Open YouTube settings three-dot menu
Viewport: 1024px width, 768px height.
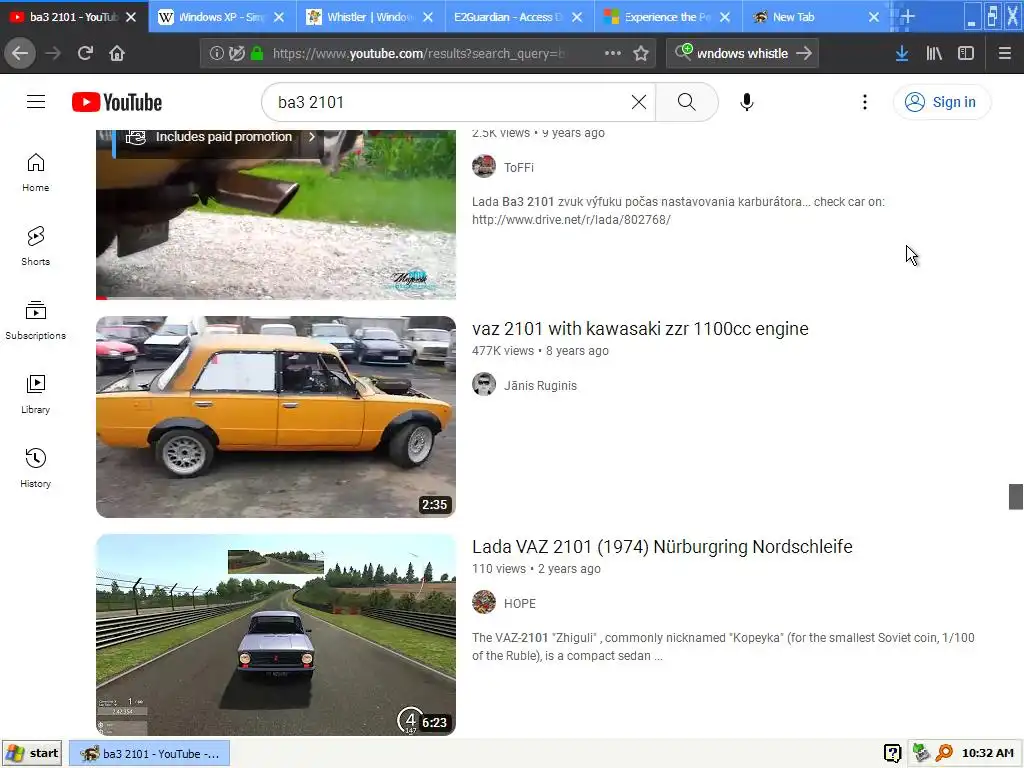865,102
